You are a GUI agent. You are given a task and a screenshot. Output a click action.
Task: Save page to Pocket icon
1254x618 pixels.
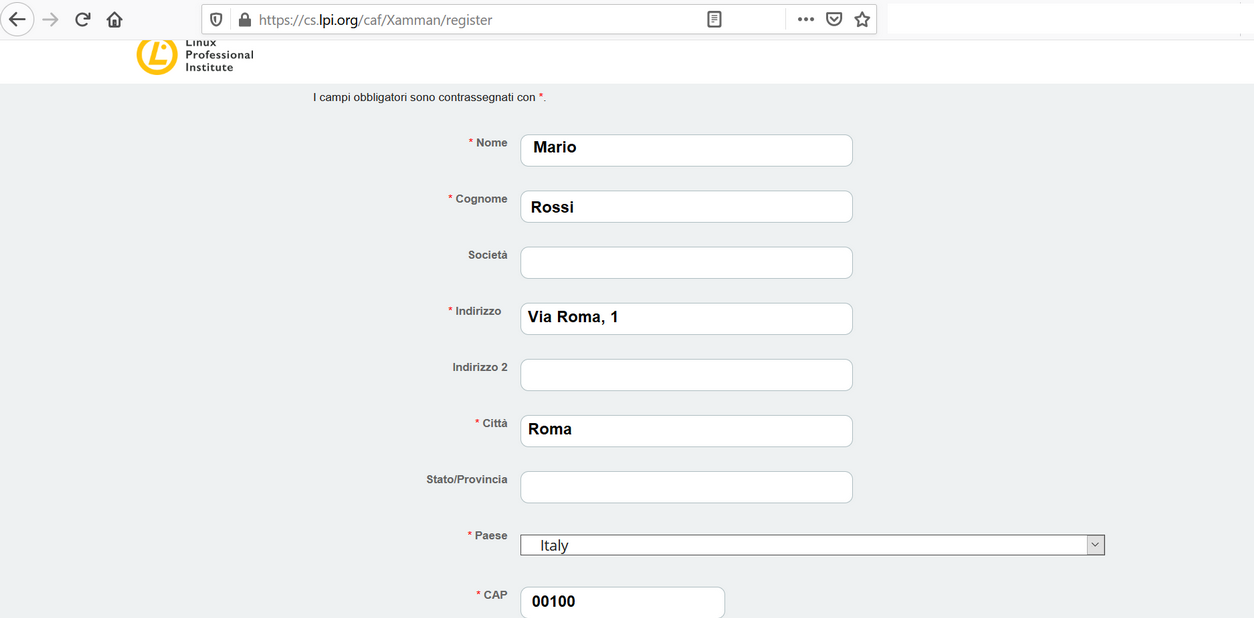coord(834,20)
